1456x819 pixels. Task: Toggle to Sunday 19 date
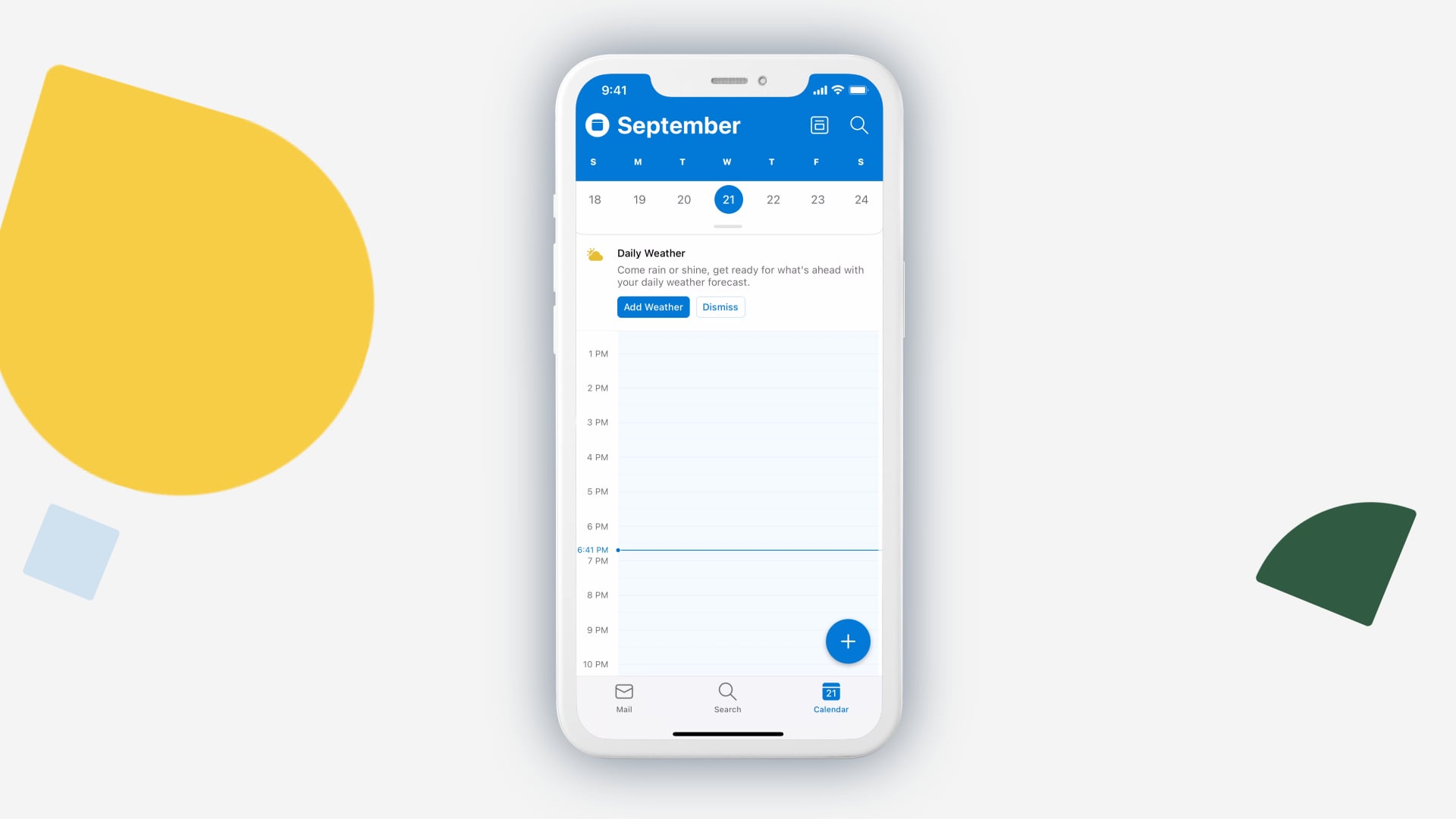pyautogui.click(x=639, y=199)
